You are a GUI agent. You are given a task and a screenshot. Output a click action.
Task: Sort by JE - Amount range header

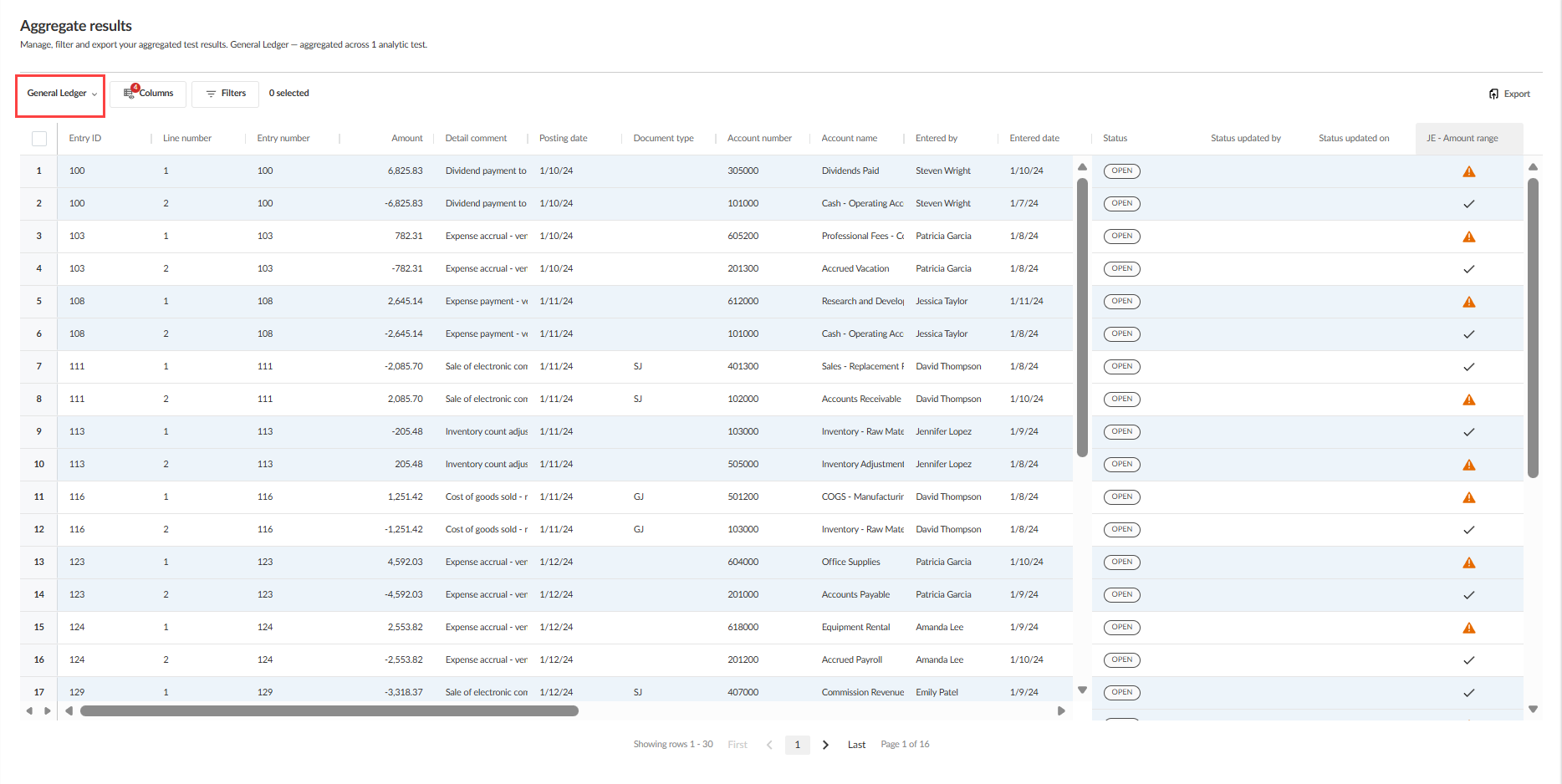tap(1462, 139)
